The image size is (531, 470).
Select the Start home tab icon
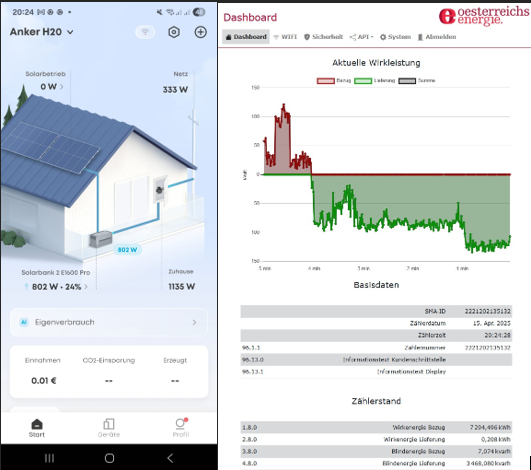pos(37,424)
